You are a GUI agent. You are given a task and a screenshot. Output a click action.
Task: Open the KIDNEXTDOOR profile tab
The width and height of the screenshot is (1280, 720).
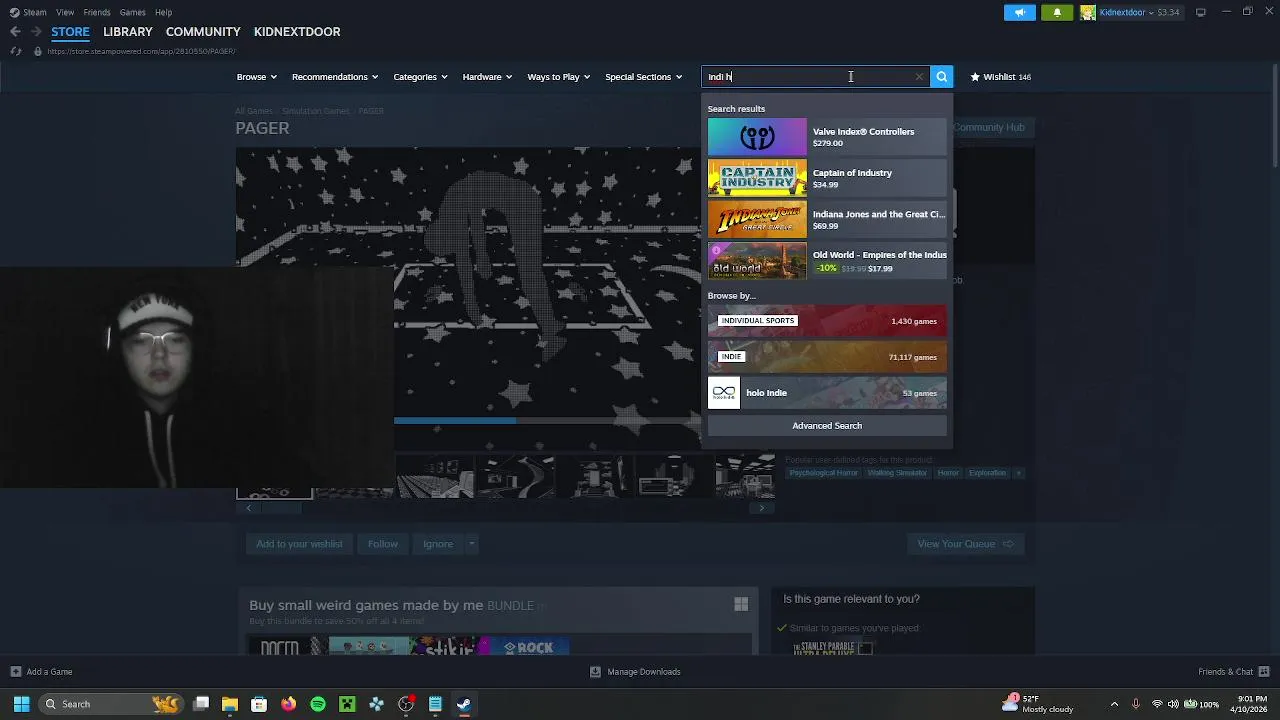click(x=297, y=32)
